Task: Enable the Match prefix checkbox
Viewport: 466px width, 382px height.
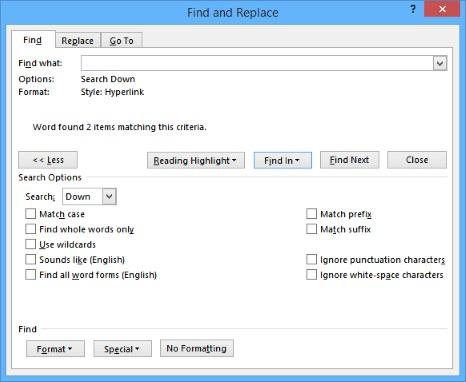Action: click(x=311, y=214)
